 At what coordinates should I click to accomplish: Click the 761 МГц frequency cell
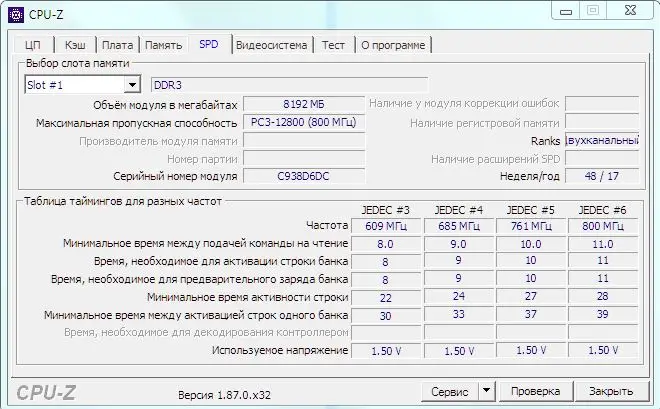[x=531, y=226]
